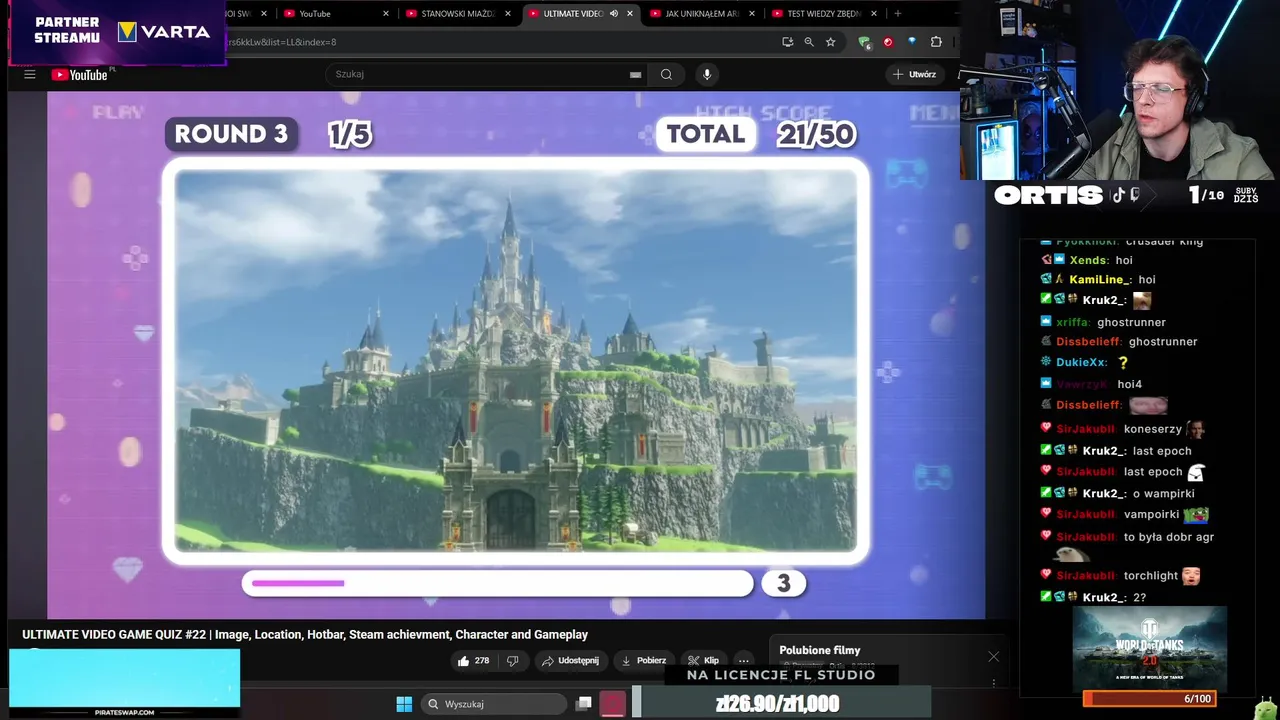Screen dimensions: 1280x720
Task: Open the YouTube hamburger guide menu
Action: pos(29,74)
